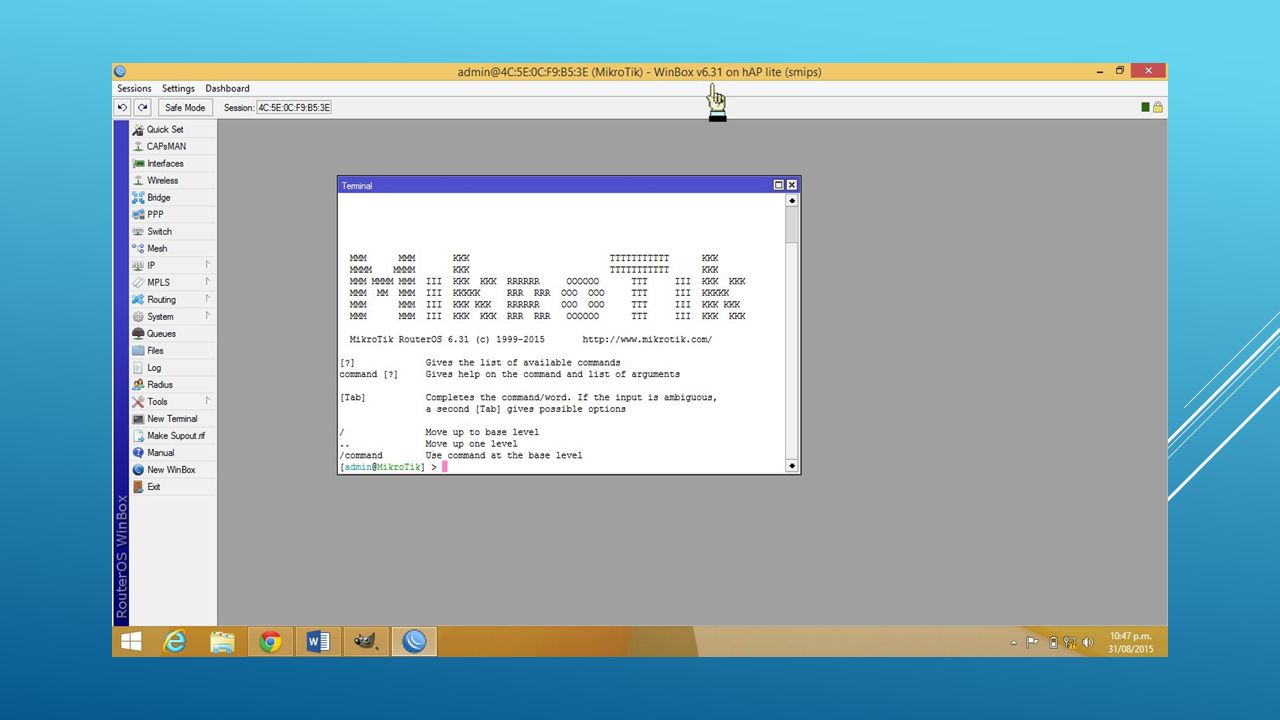Screen dimensions: 1280x720
Task: Click the Exit icon in sidebar
Action: click(138, 487)
